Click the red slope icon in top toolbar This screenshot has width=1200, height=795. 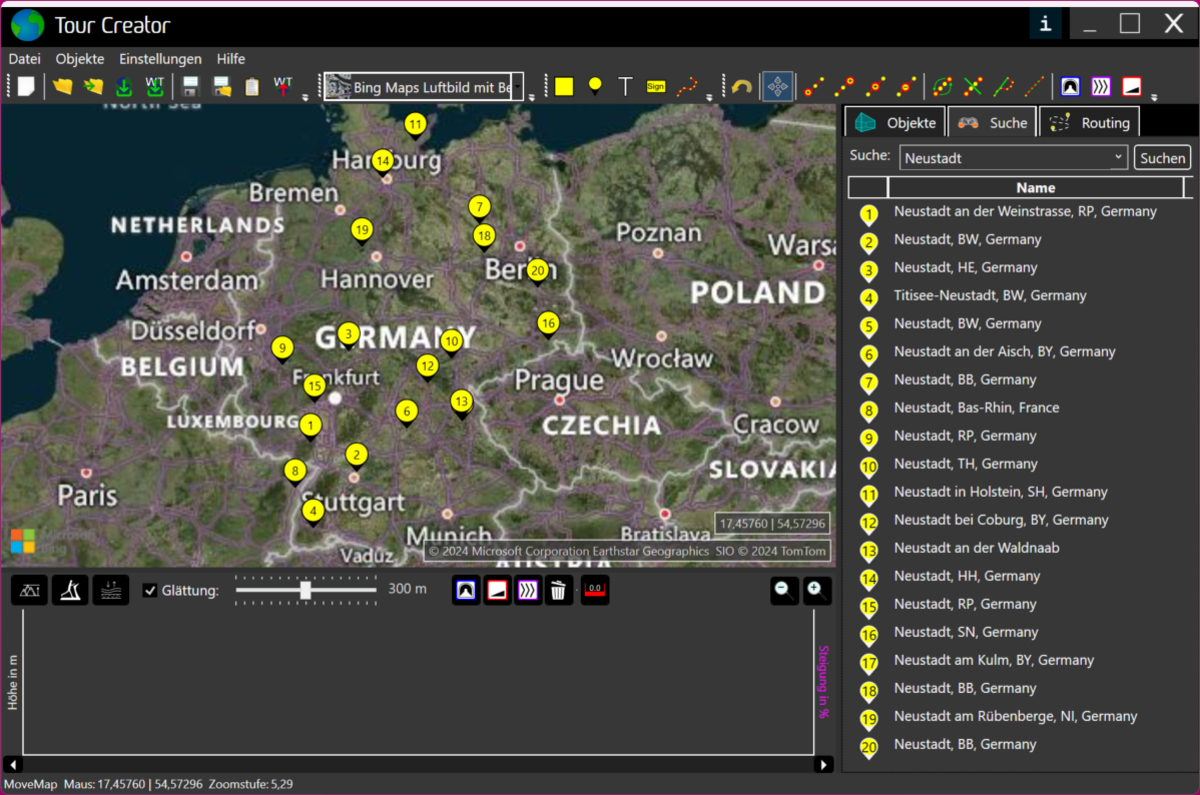click(x=1132, y=87)
